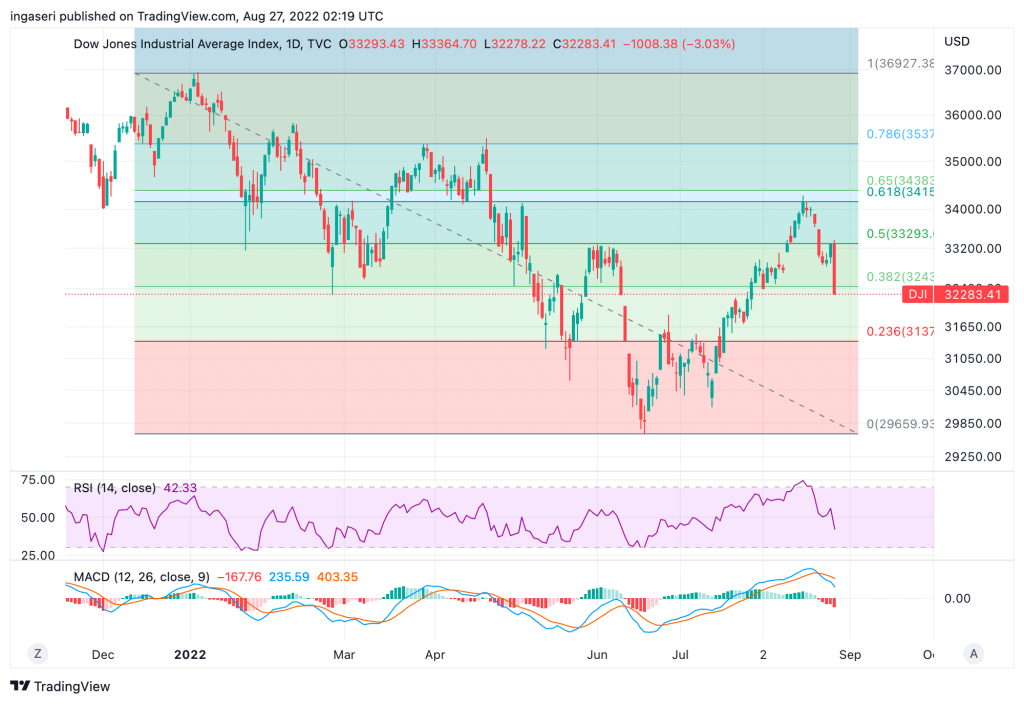Click the Sep label on time axis
Viewport: 1024px width, 704px height.
[x=850, y=654]
